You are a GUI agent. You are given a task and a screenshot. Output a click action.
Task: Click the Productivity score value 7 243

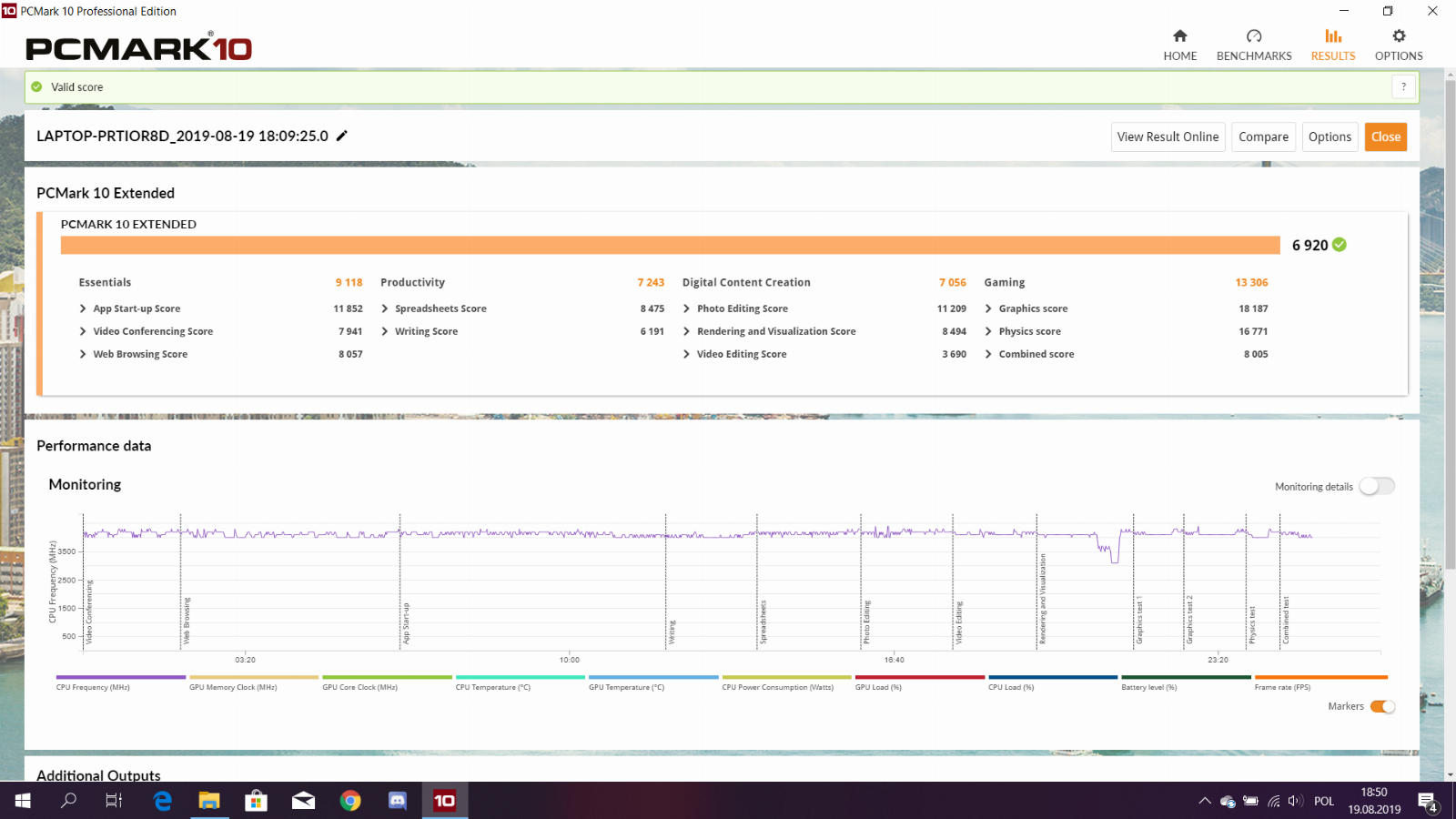point(651,282)
